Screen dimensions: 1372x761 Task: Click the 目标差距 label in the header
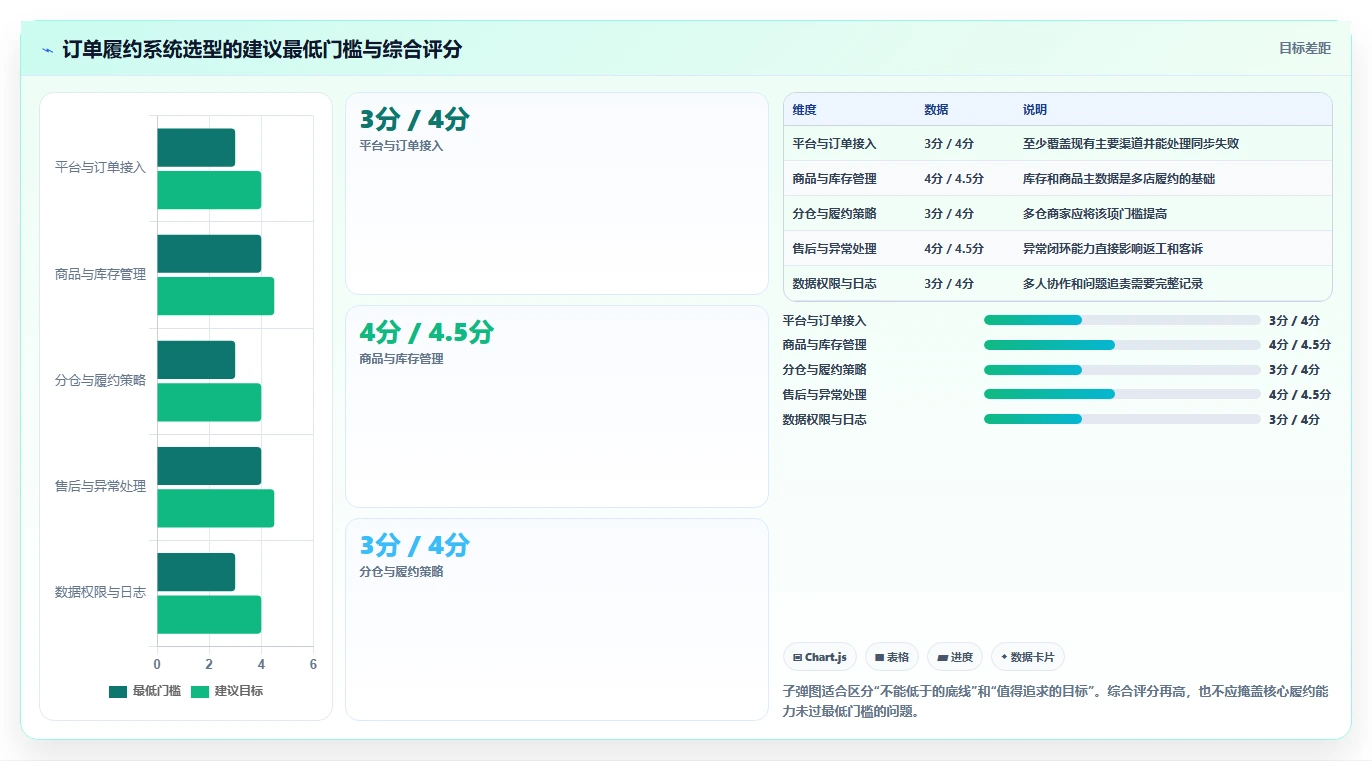pos(1305,48)
